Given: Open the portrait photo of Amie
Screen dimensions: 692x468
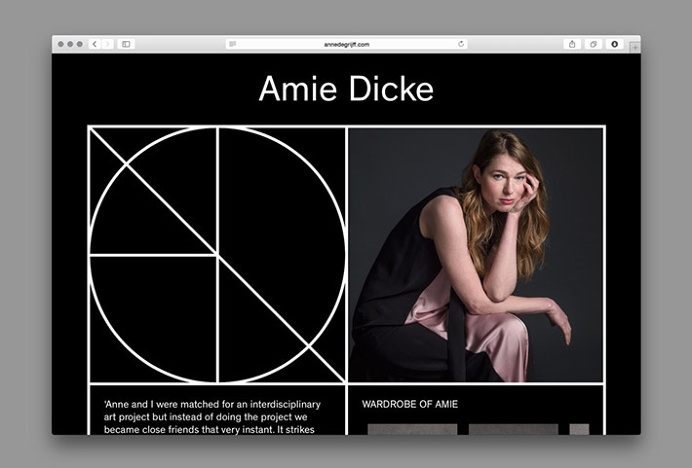Looking at the screenshot, I should tap(476, 255).
